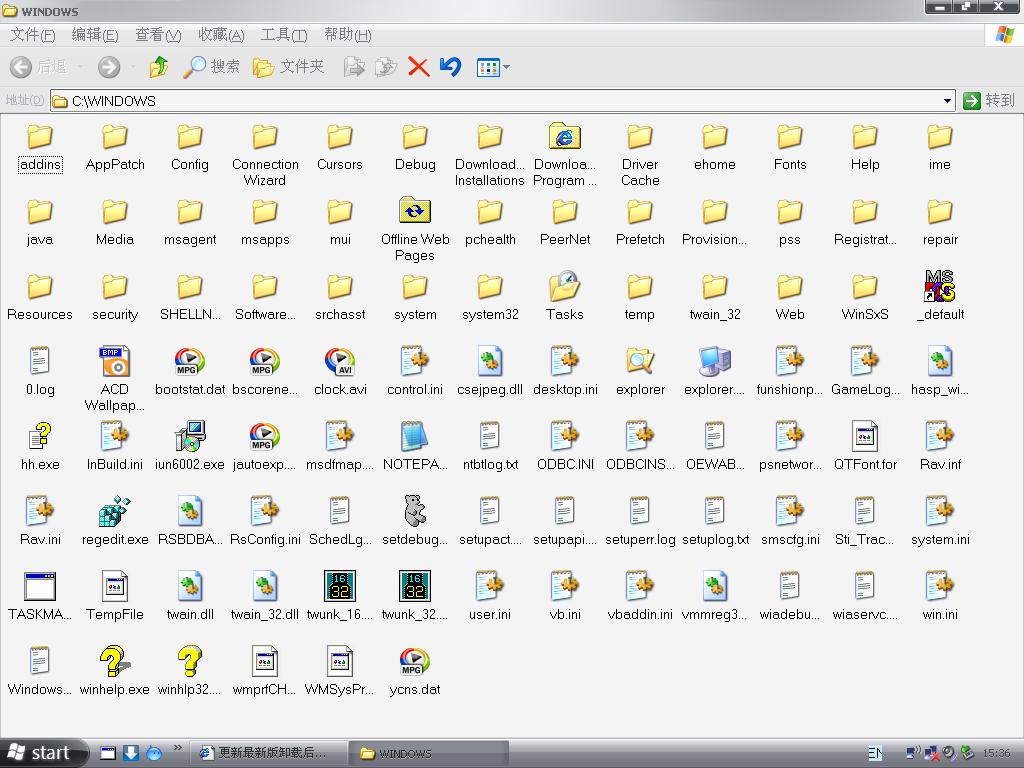Open the 文件(F) menu
This screenshot has height=768, width=1024.
coord(32,35)
